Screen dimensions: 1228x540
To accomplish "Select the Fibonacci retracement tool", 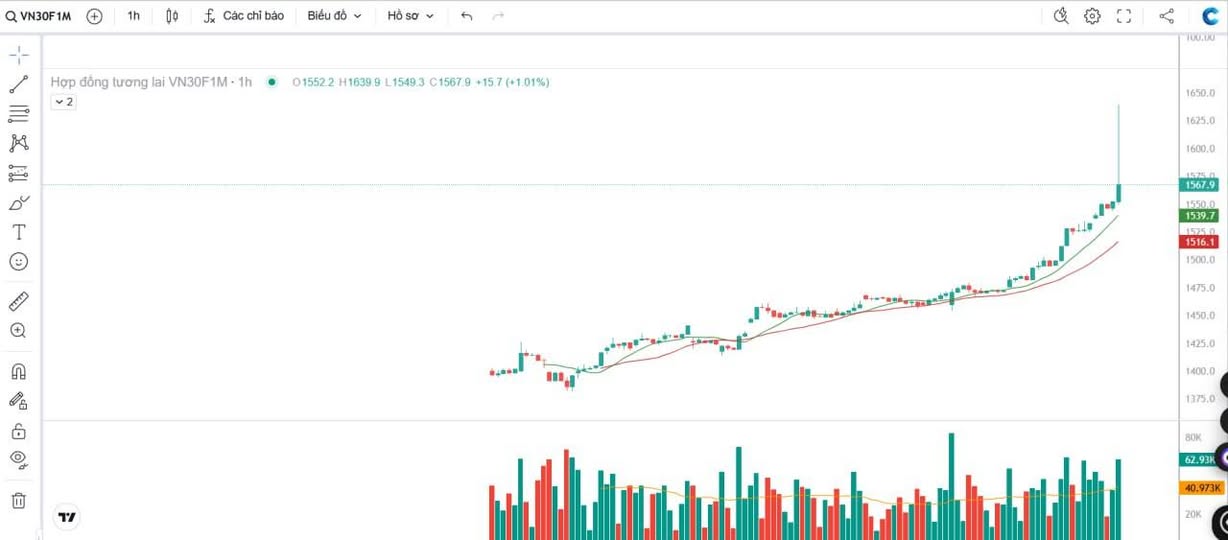I will 18,114.
